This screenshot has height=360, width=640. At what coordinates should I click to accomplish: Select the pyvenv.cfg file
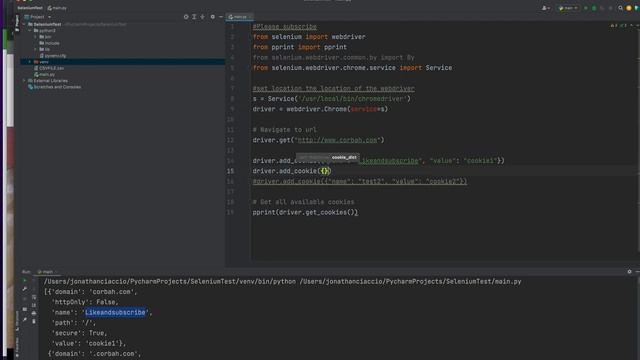53,56
